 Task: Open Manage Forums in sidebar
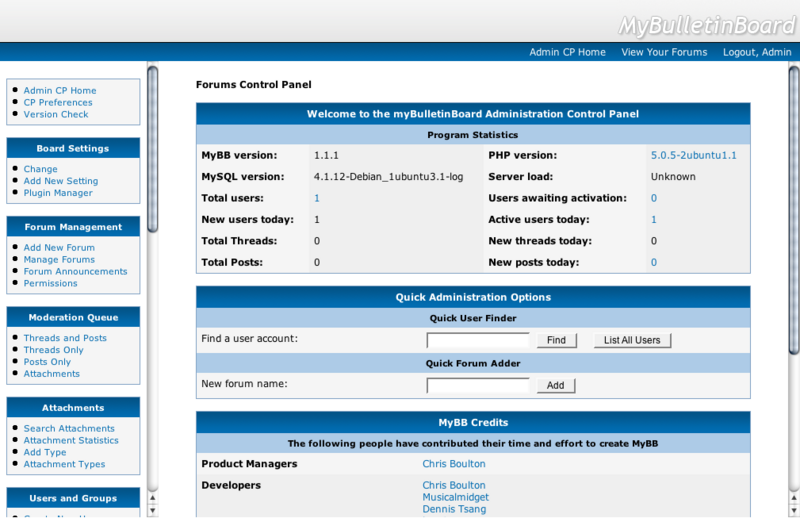coord(59,260)
